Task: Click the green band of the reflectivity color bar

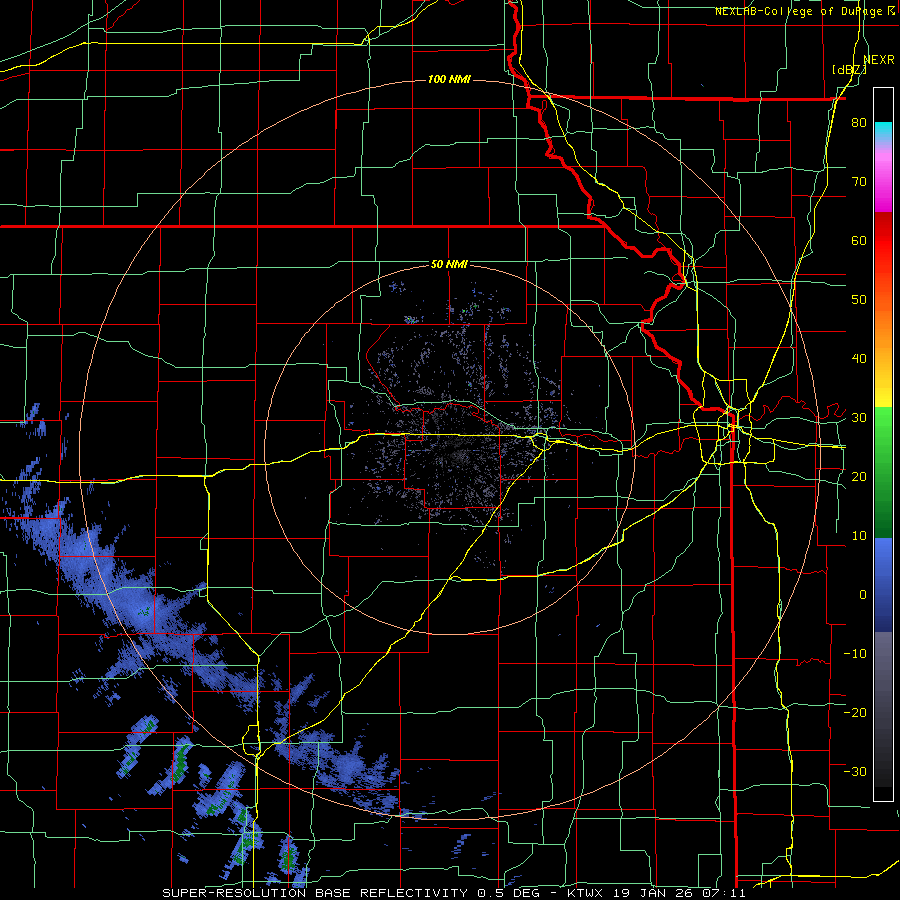Action: point(883,473)
